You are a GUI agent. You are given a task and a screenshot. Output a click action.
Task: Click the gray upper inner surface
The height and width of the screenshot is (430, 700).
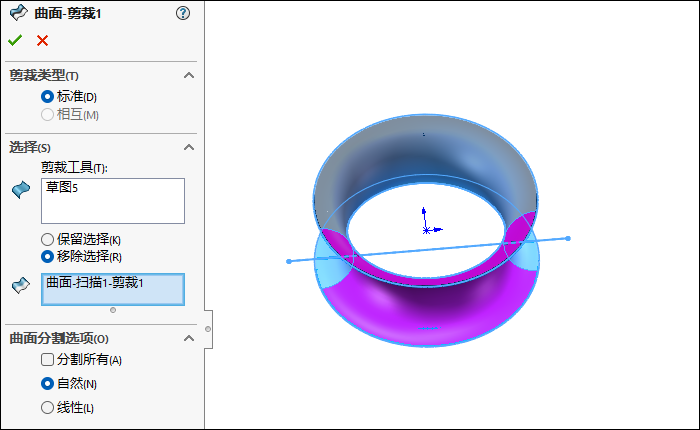tap(424, 152)
